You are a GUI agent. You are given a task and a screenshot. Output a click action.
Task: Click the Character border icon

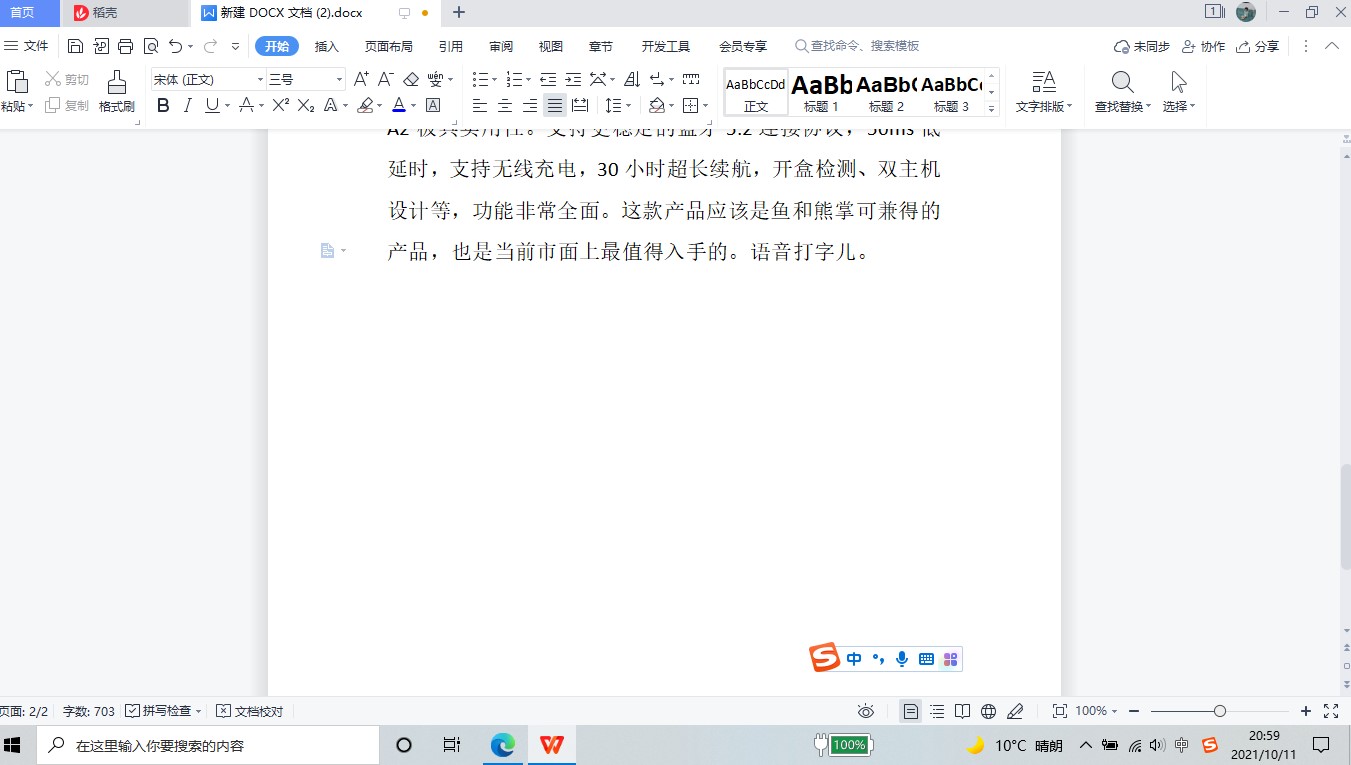433,105
